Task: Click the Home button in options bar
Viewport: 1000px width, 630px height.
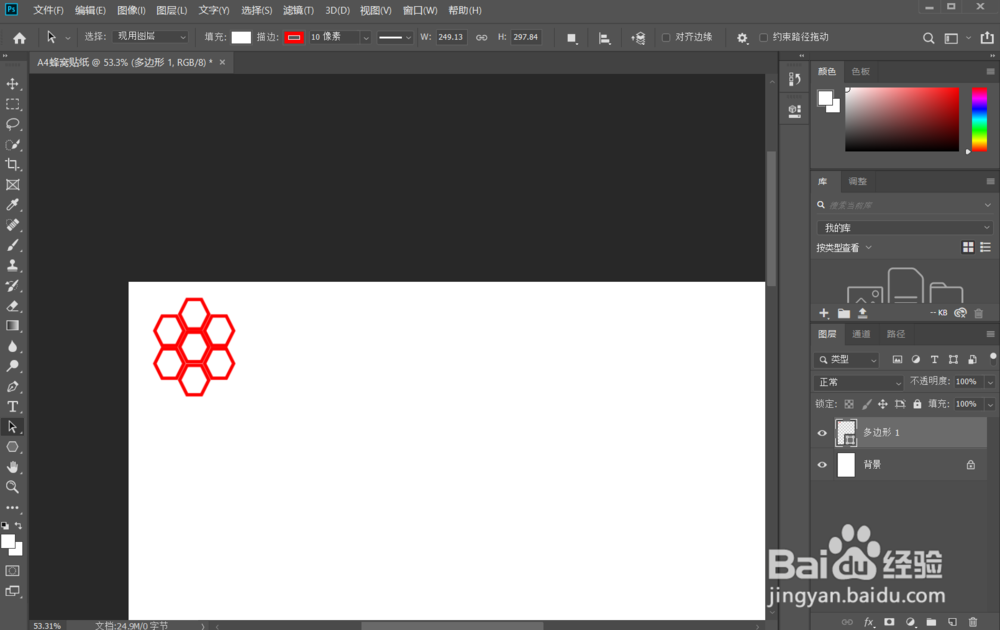Action: [x=20, y=38]
